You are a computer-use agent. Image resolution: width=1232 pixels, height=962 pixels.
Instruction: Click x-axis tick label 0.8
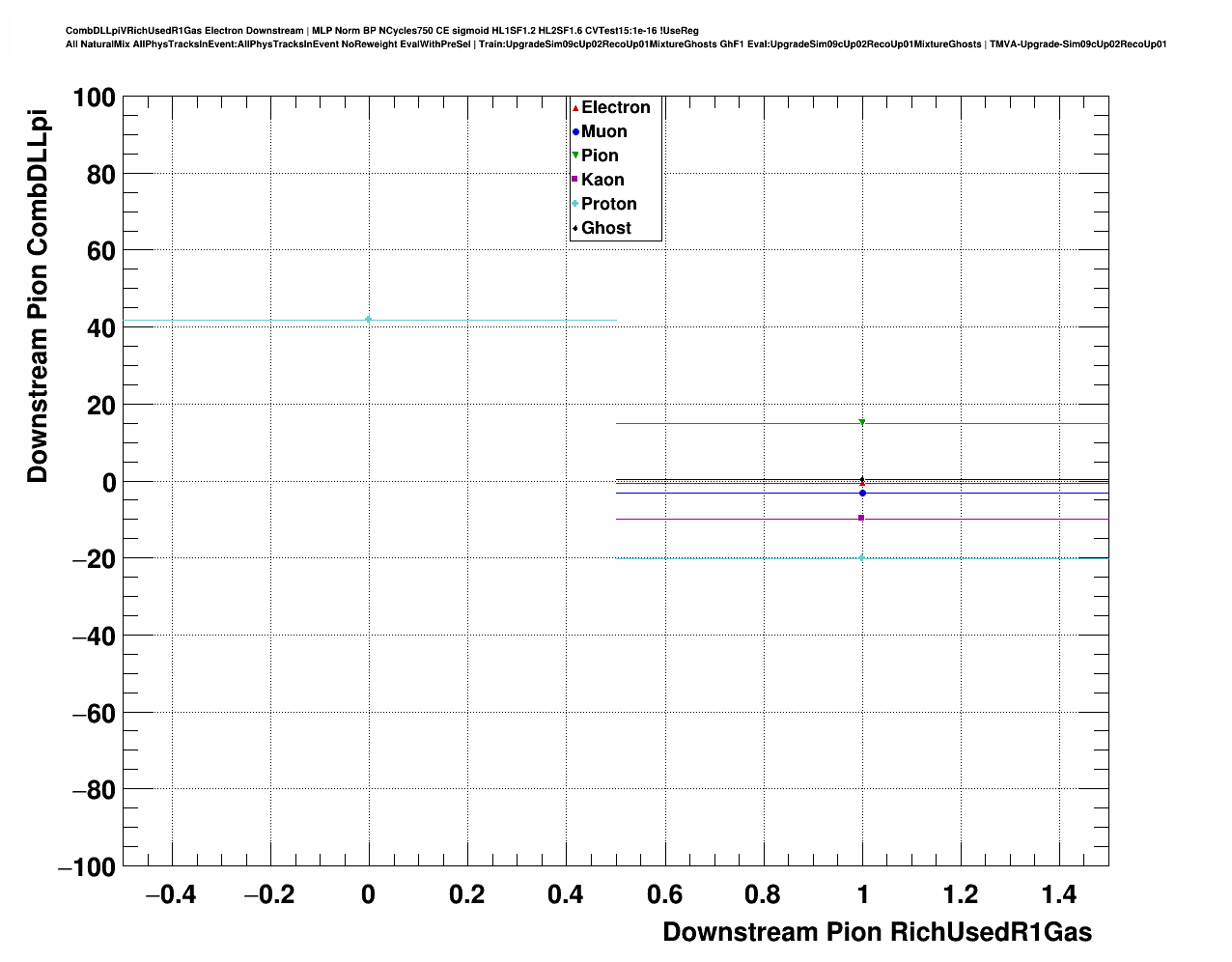click(763, 895)
